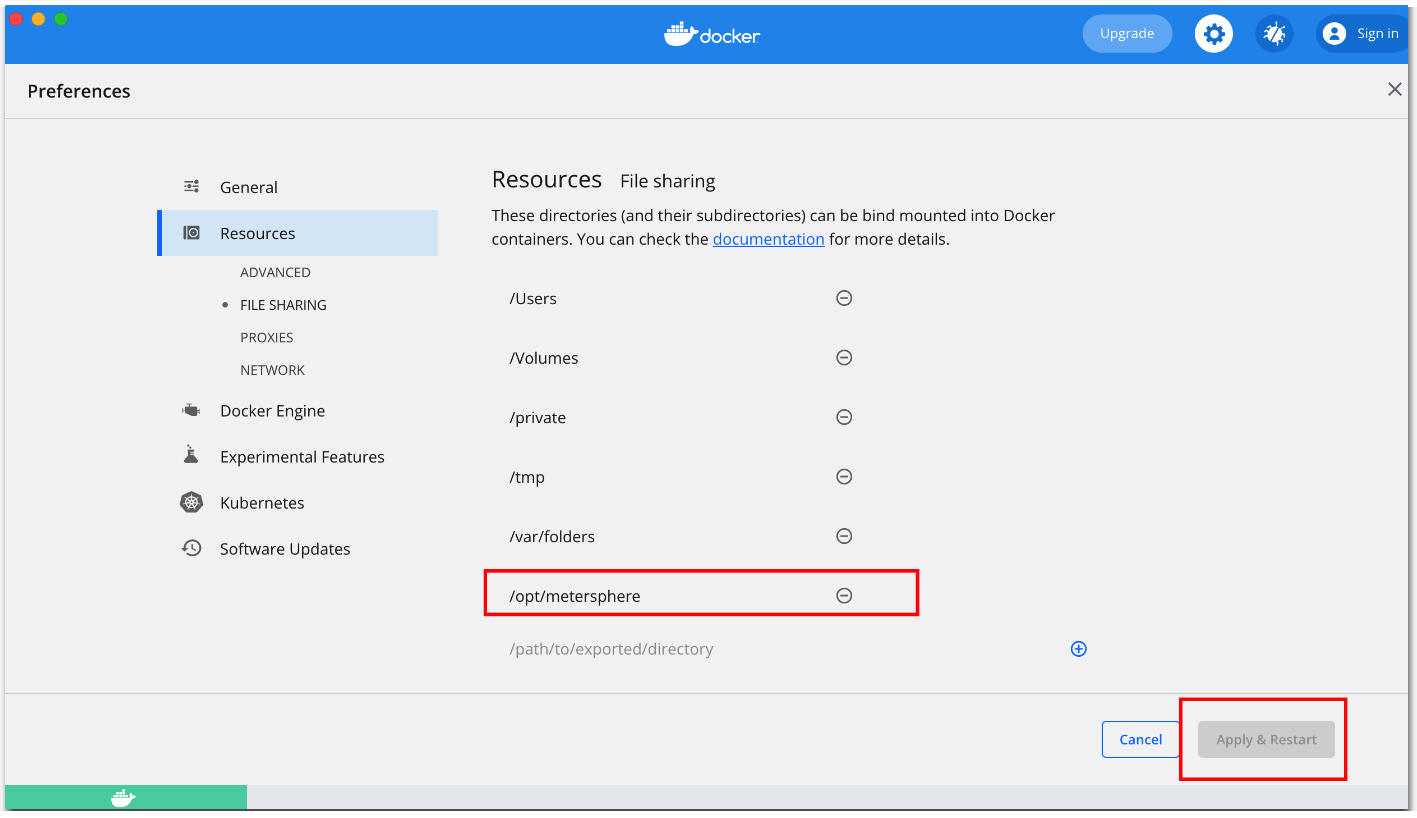Remove the /opt/metersphere shared directory
This screenshot has width=1417, height=818.
pos(844,596)
